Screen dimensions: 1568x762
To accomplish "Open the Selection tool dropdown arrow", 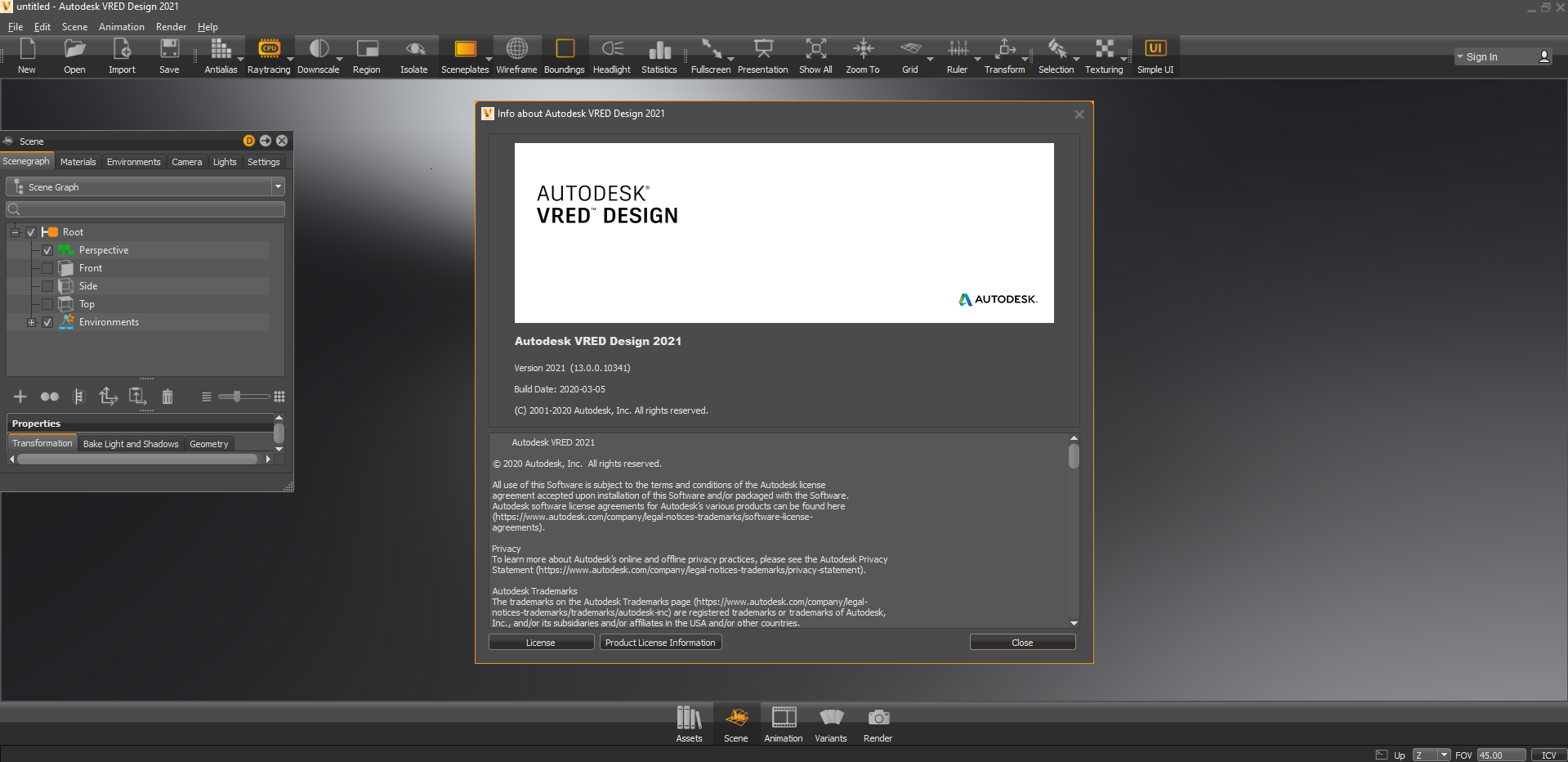I will (1076, 59).
